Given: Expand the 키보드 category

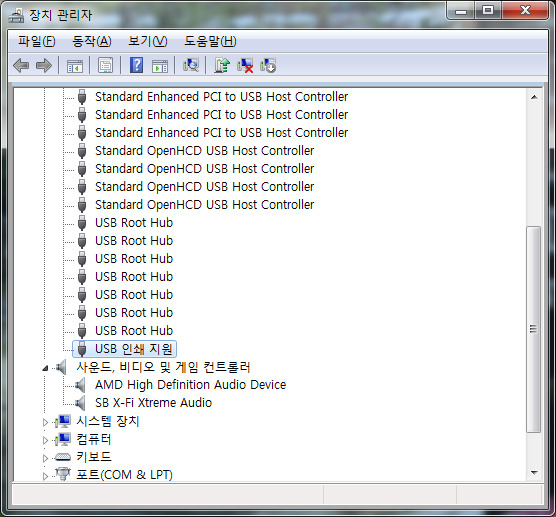Looking at the screenshot, I should click(45, 458).
